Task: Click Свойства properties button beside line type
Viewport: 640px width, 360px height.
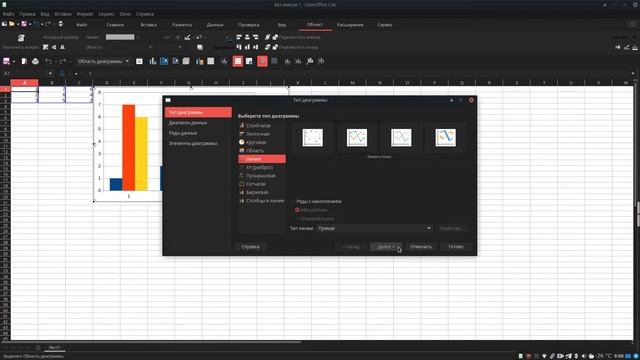Action: [x=451, y=228]
